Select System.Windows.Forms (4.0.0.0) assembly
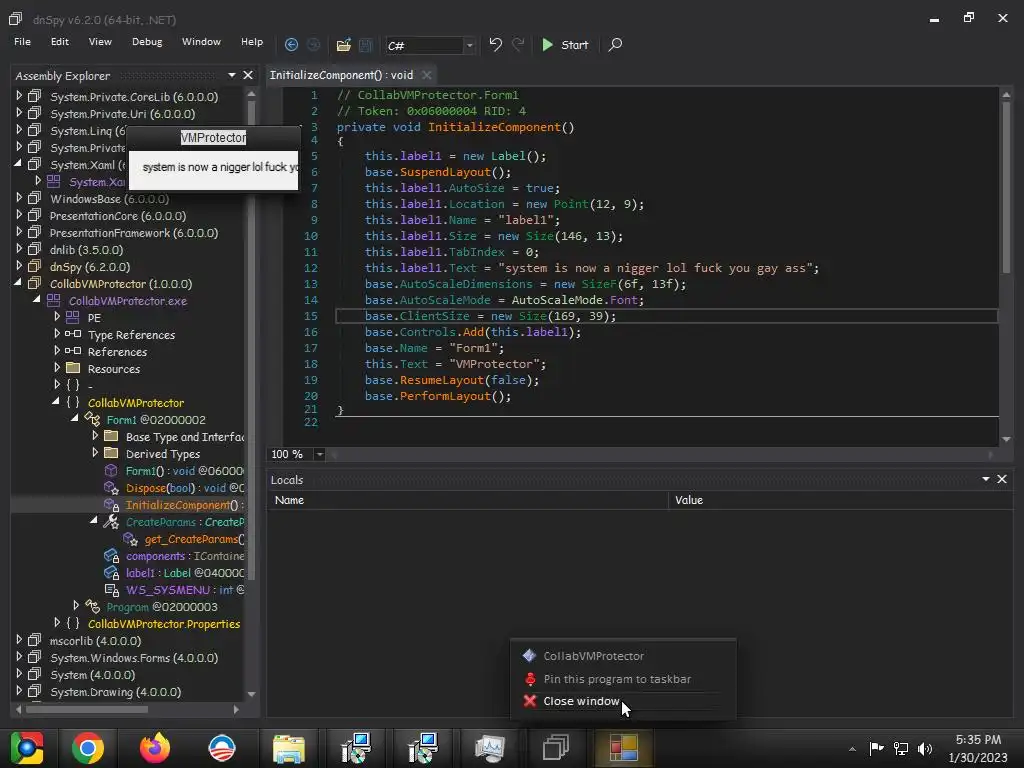 pyautogui.click(x=134, y=657)
